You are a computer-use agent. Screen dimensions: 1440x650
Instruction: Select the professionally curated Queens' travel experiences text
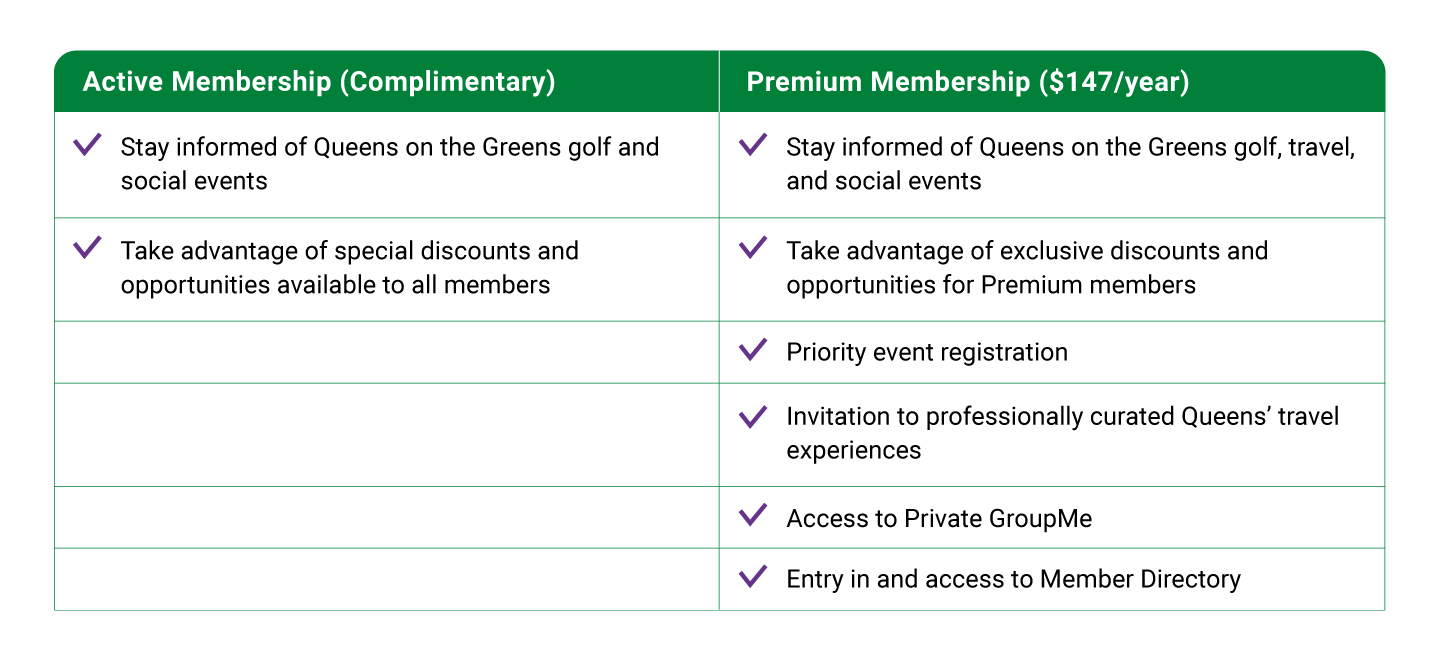(x=1062, y=433)
